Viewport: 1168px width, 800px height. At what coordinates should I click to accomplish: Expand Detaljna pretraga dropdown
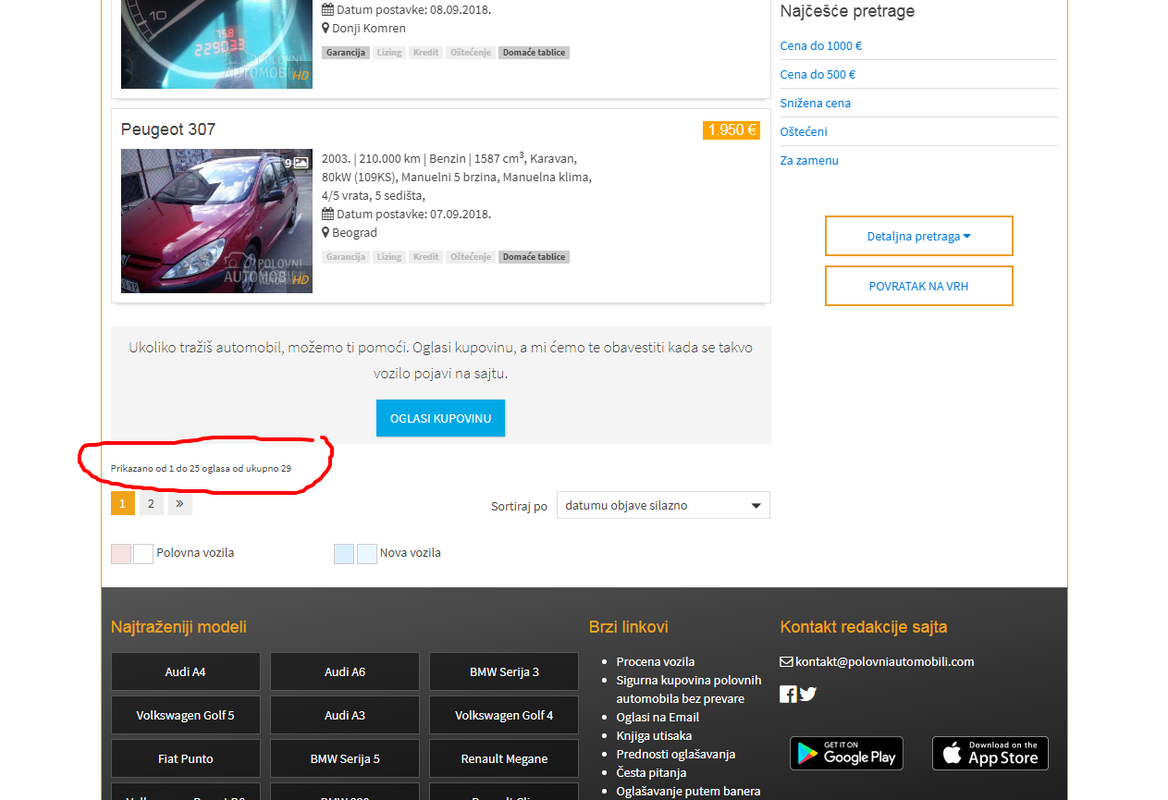coord(918,236)
